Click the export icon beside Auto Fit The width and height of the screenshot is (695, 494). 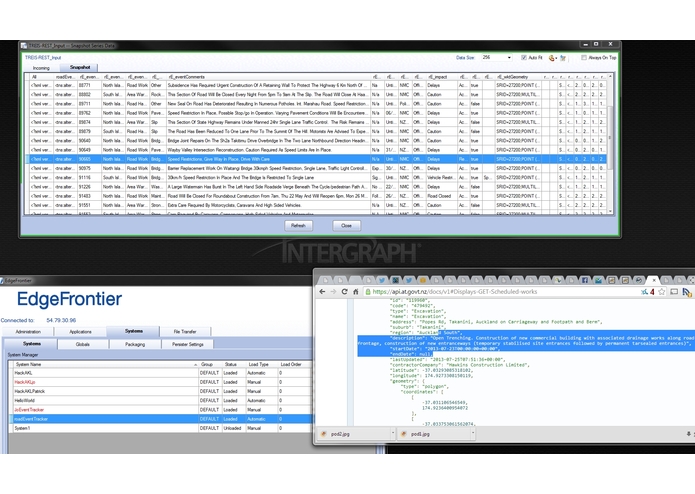click(x=551, y=58)
